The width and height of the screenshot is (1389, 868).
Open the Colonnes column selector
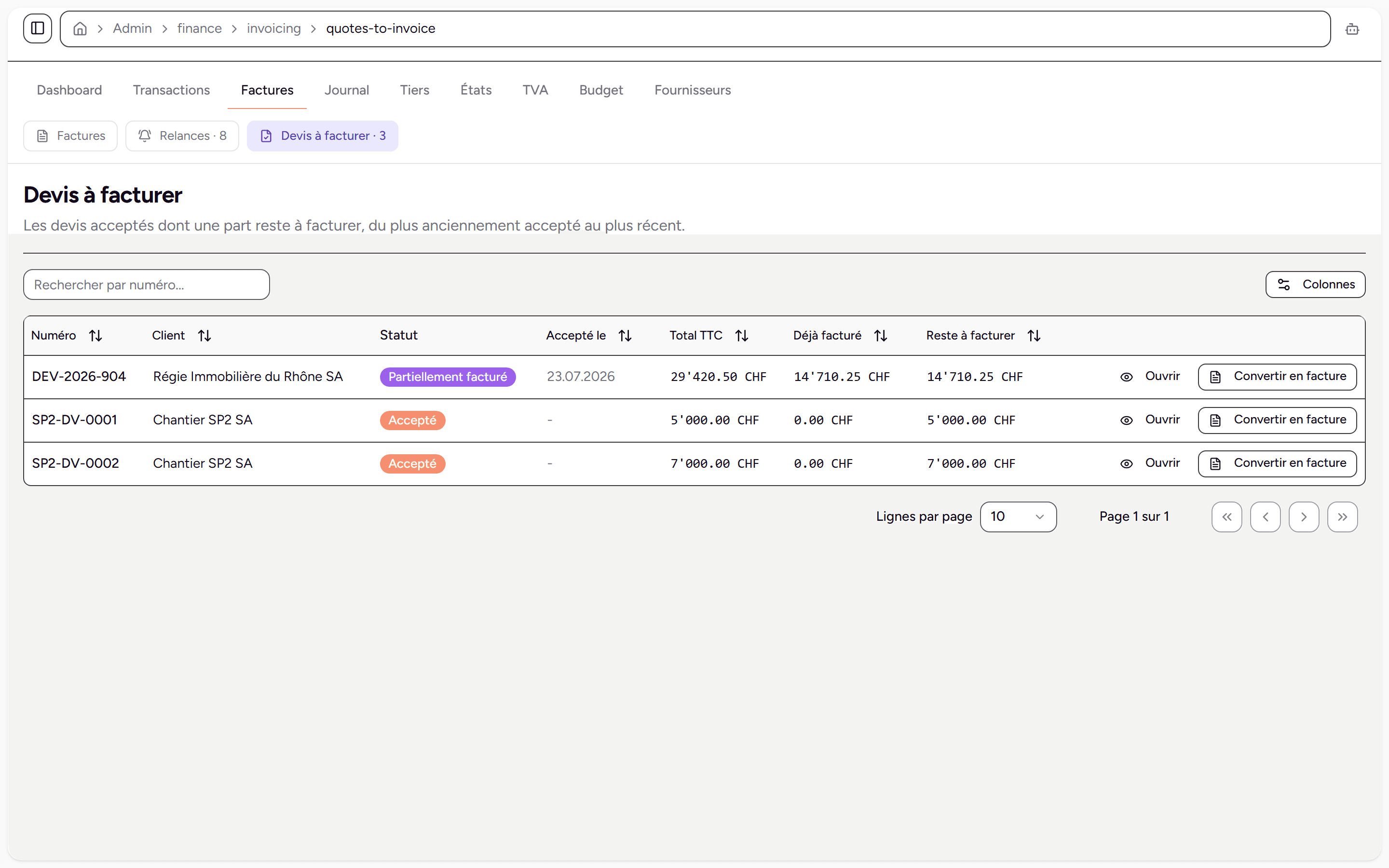[x=1315, y=284]
